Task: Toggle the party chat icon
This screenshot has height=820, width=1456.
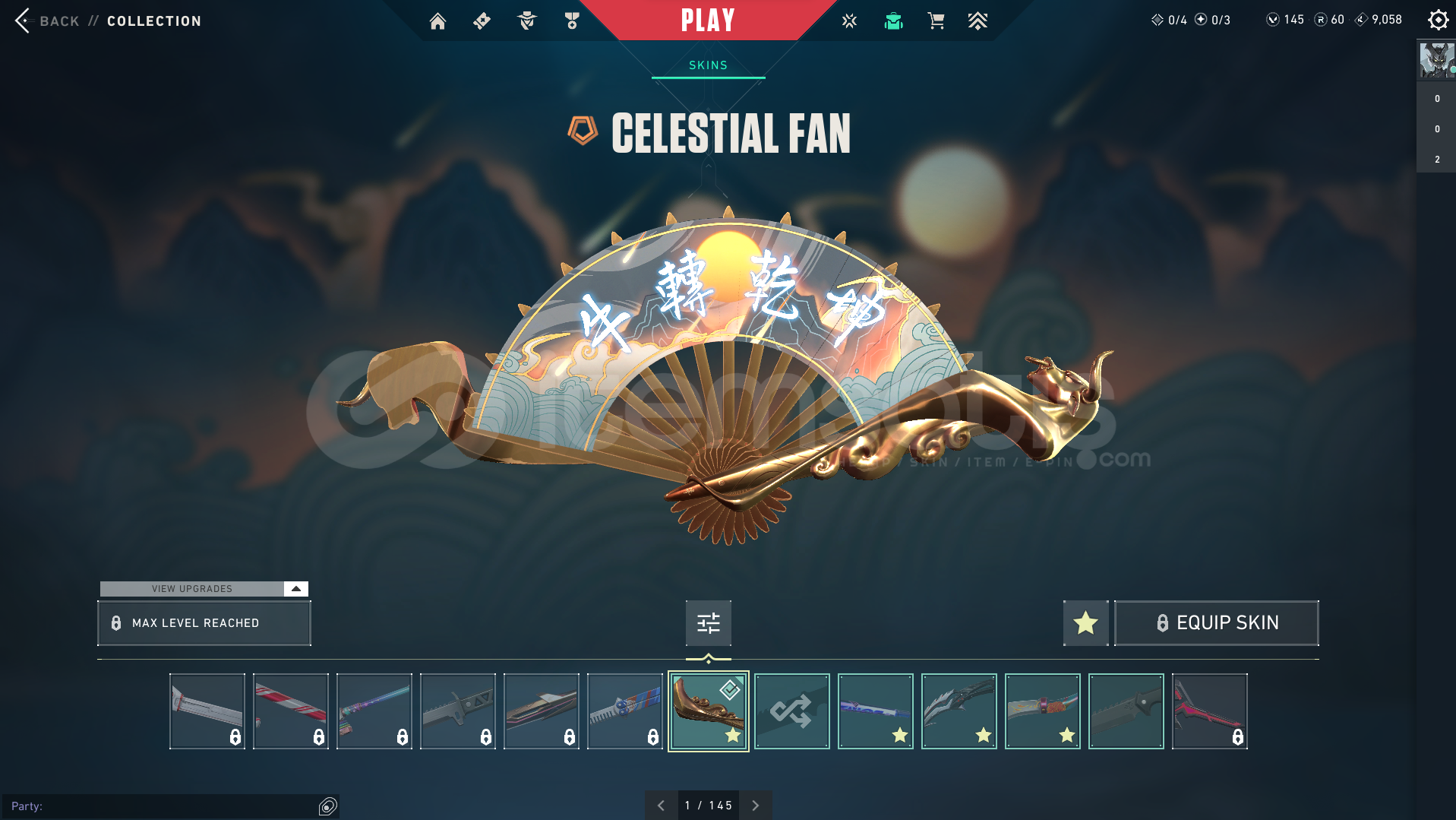Action: point(327,806)
